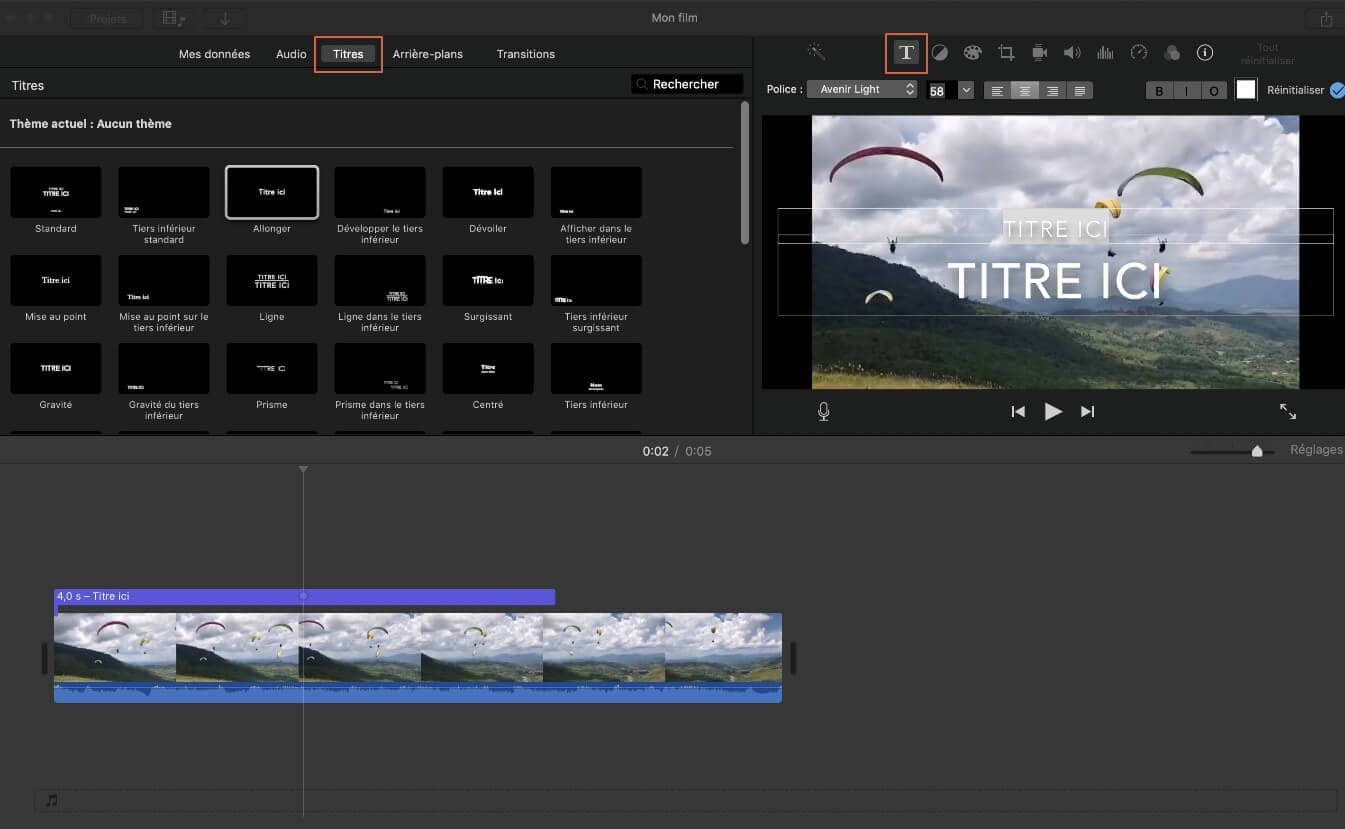Toggle bold formatting with the B button
The image size is (1345, 829).
click(1158, 90)
